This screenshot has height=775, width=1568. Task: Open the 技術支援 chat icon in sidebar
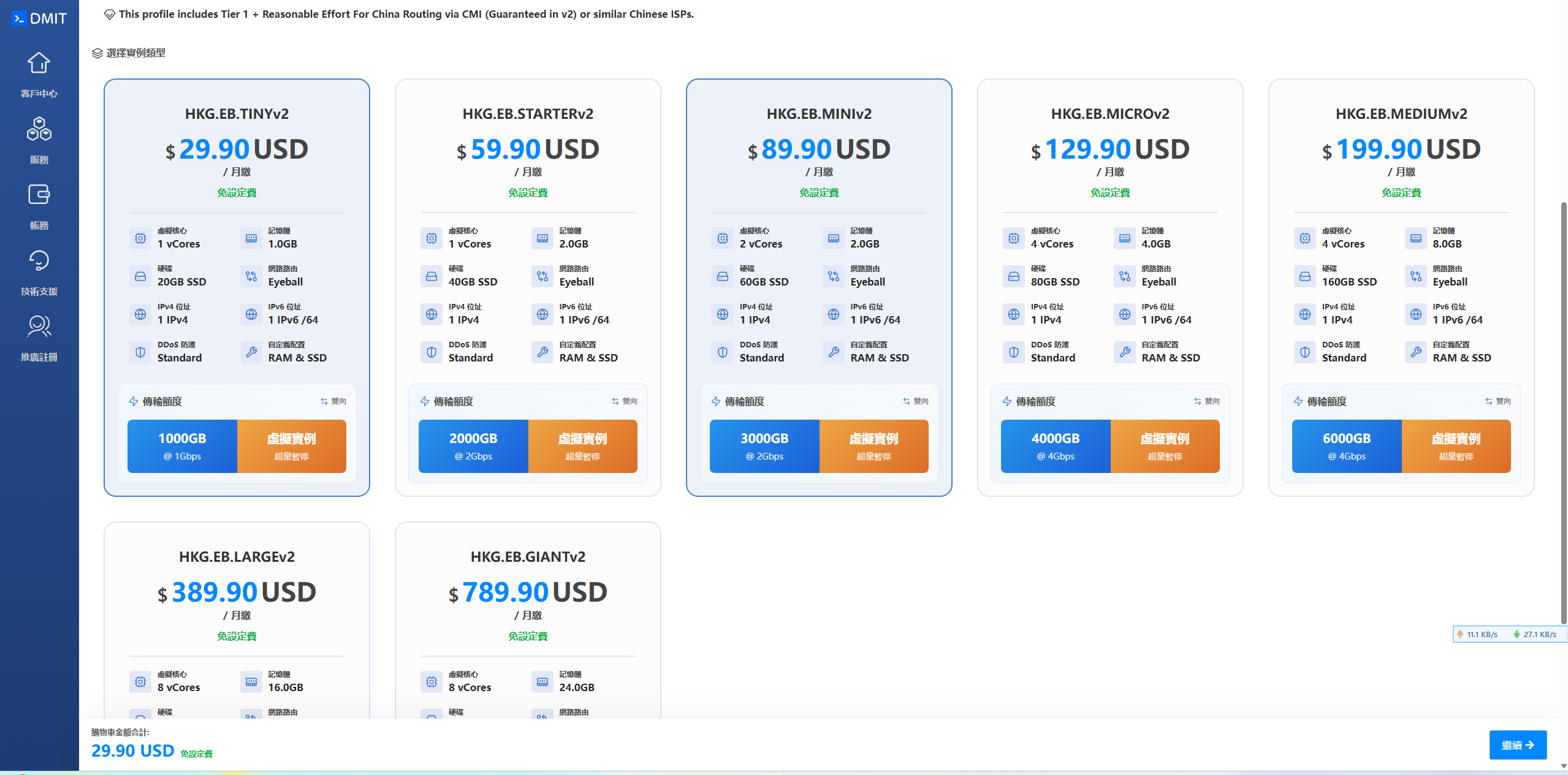click(39, 260)
